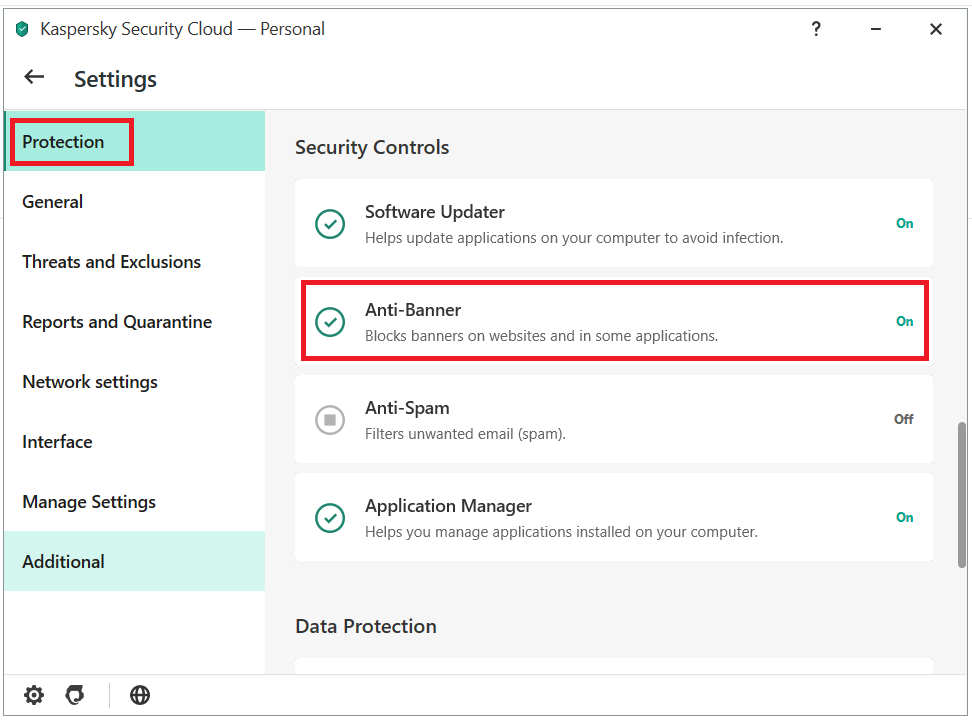Click the Anti-Banner green check icon
The height and width of the screenshot is (724, 972).
click(x=330, y=322)
